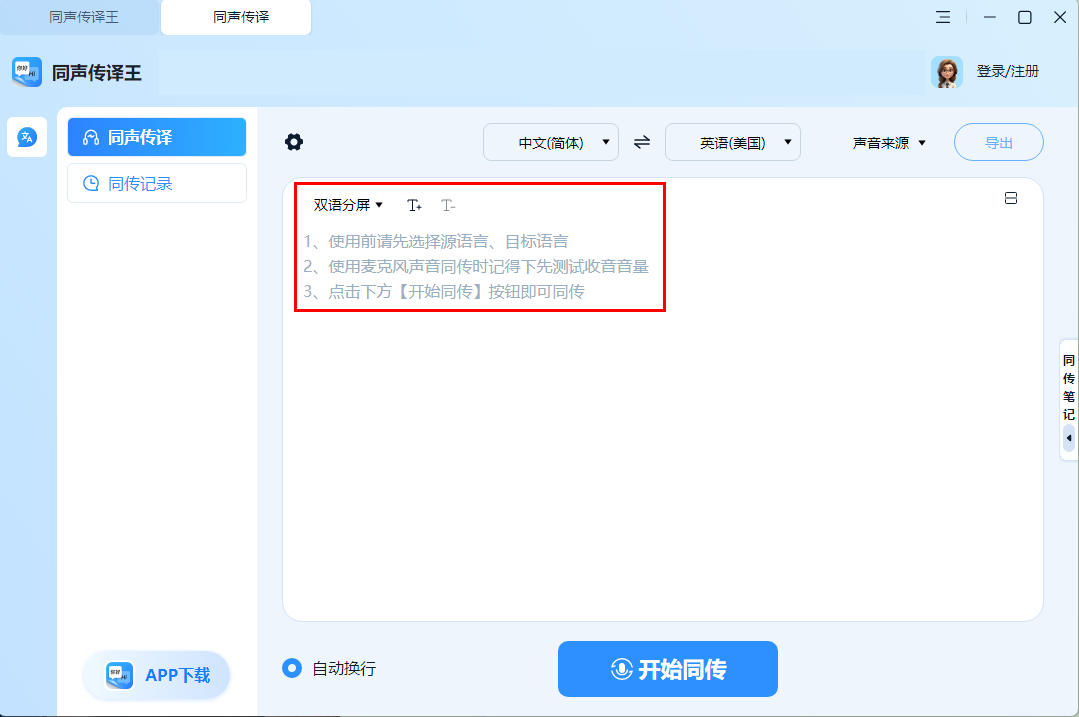Click the APP下载 download button
The width and height of the screenshot is (1079, 717).
click(x=157, y=675)
